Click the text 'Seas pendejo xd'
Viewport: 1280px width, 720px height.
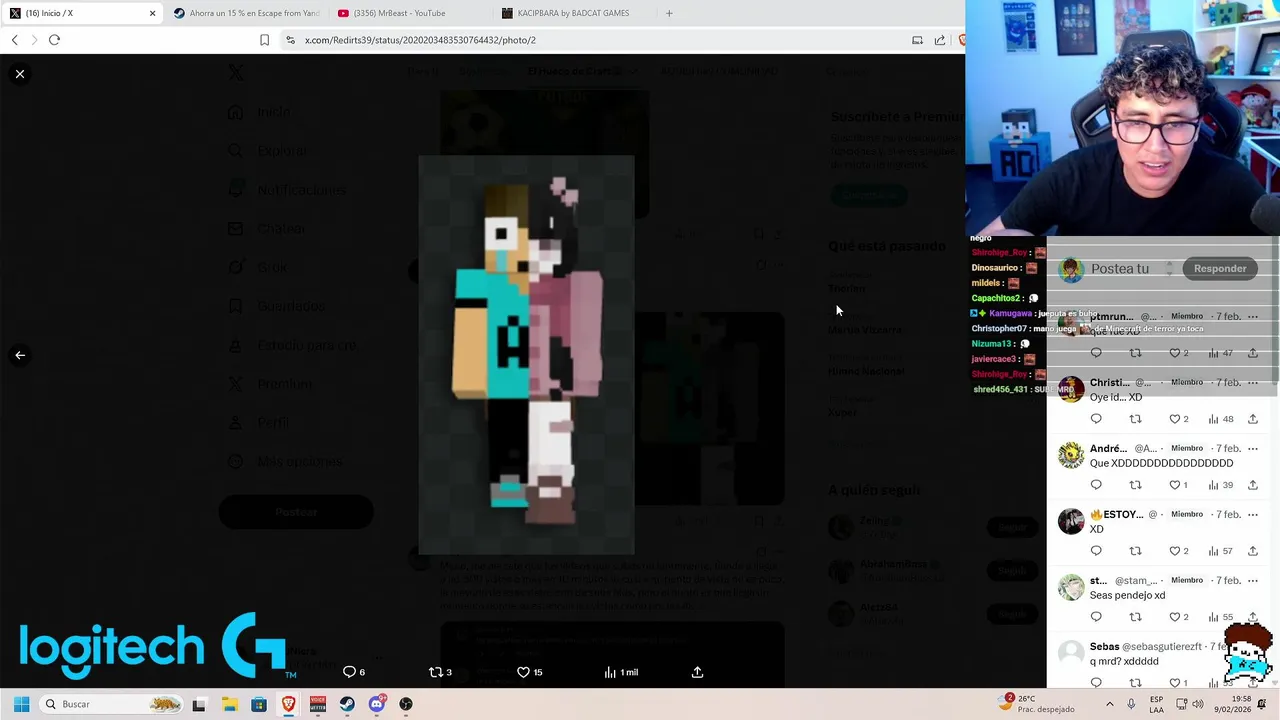(1127, 595)
